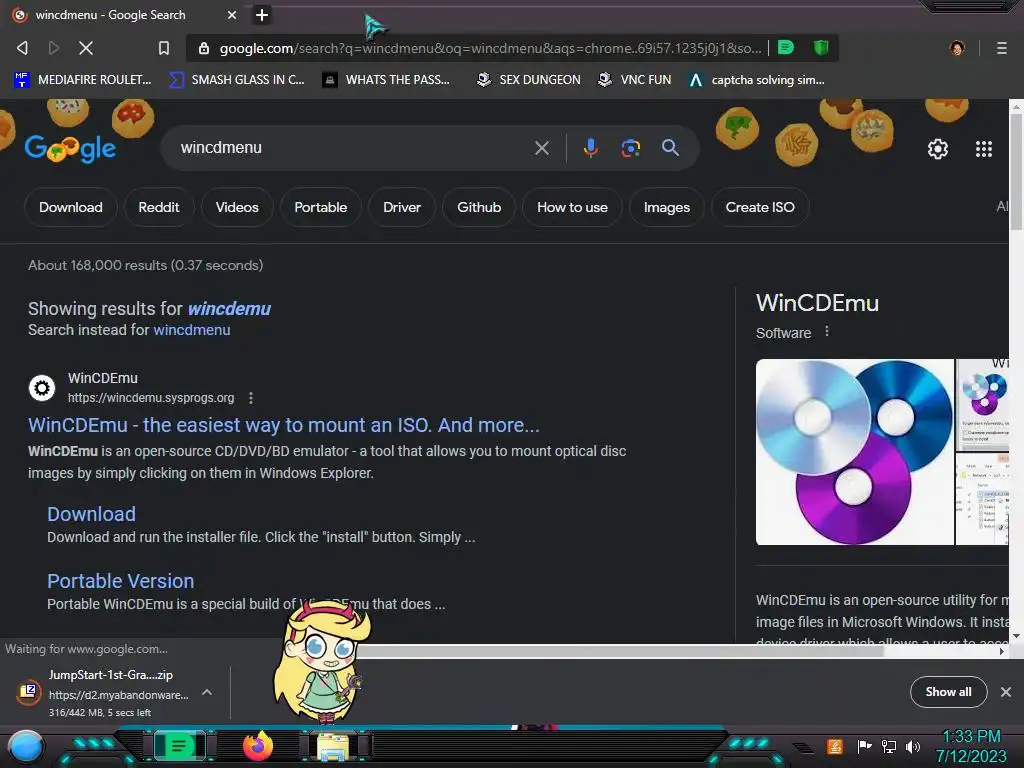The width and height of the screenshot is (1024, 768).
Task: Open the taskbar clock and date
Action: 971,746
